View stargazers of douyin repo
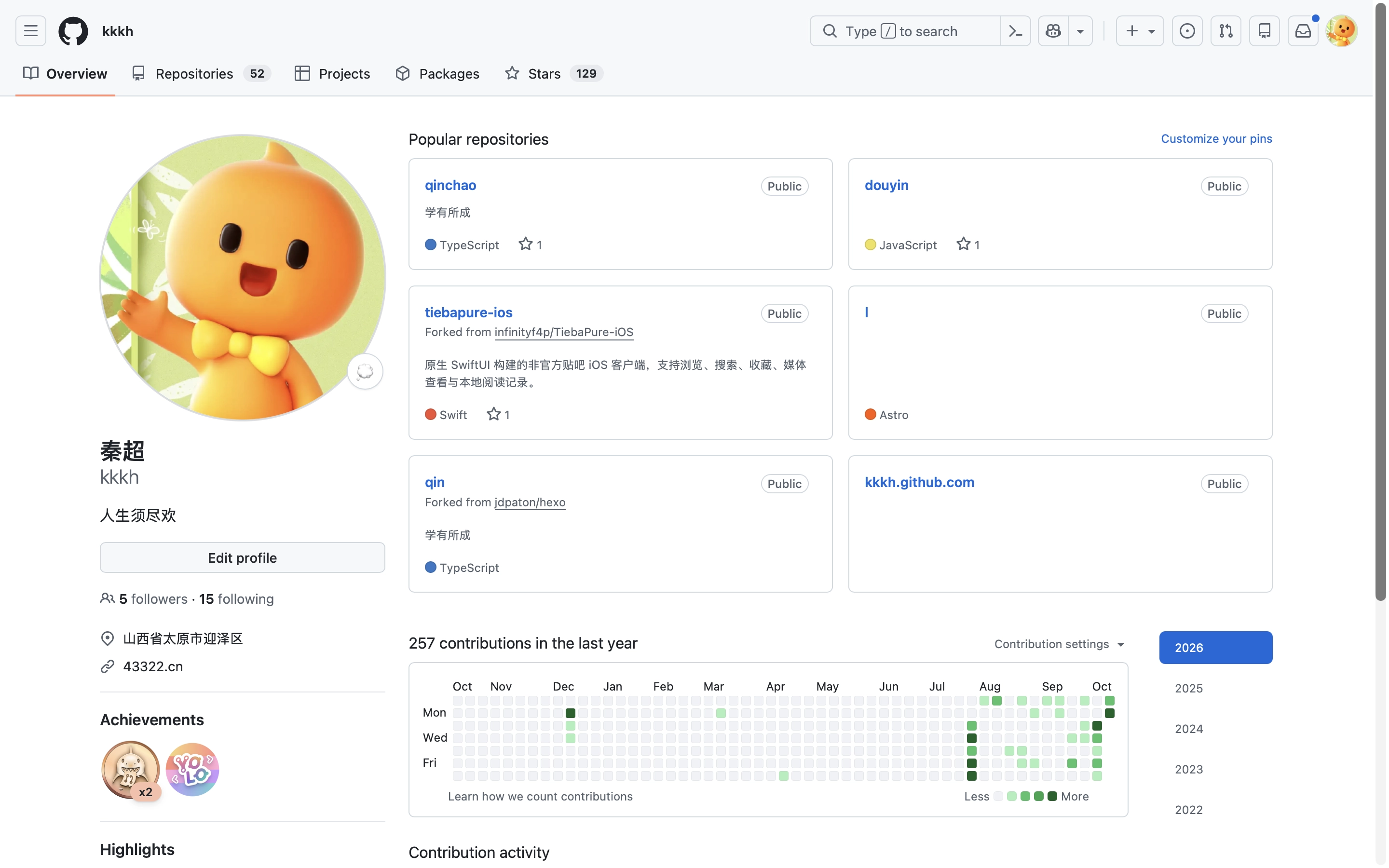Screen dimensions: 1389x868 968,245
